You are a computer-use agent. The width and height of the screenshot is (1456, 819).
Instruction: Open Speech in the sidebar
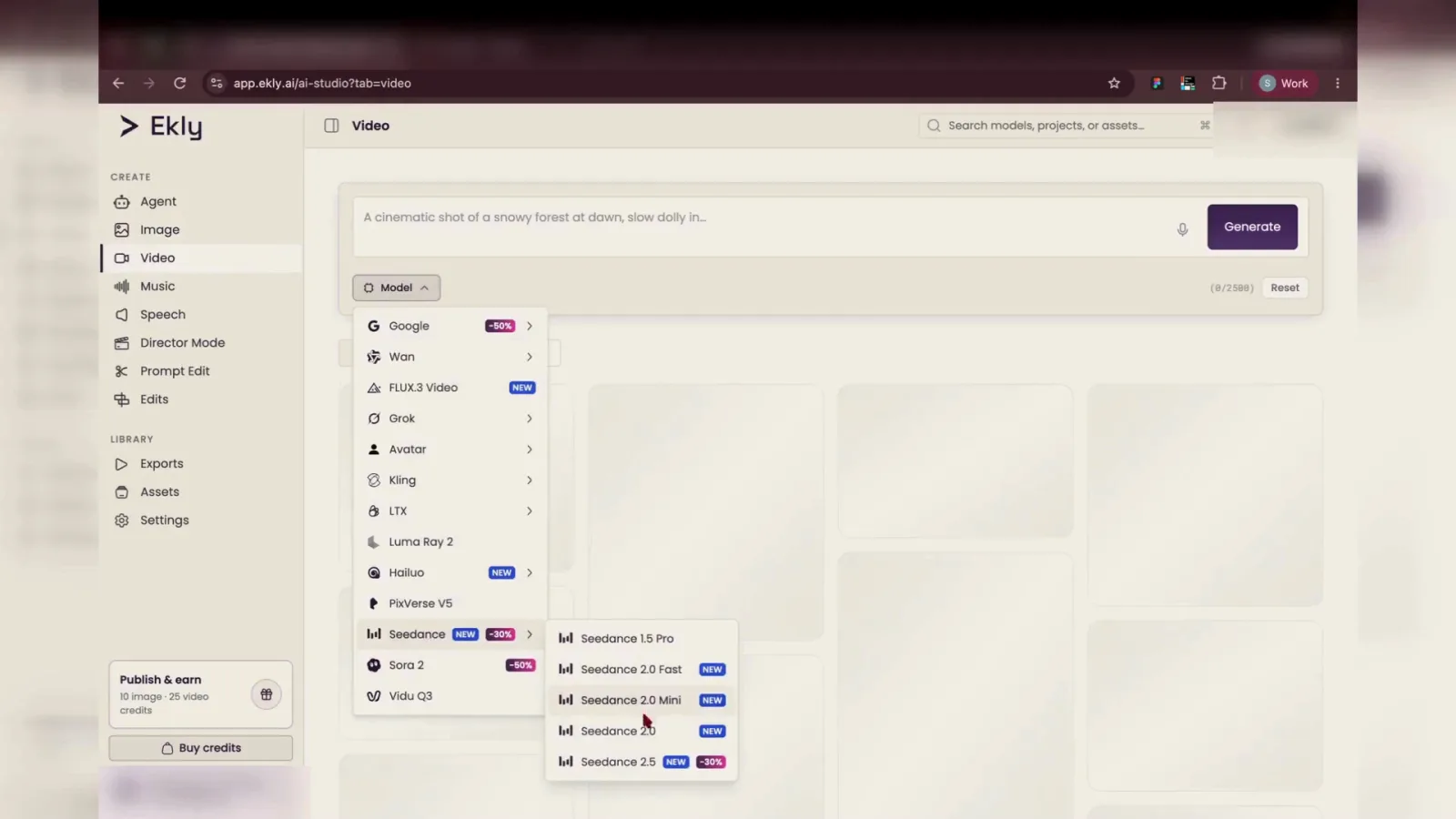click(201, 314)
